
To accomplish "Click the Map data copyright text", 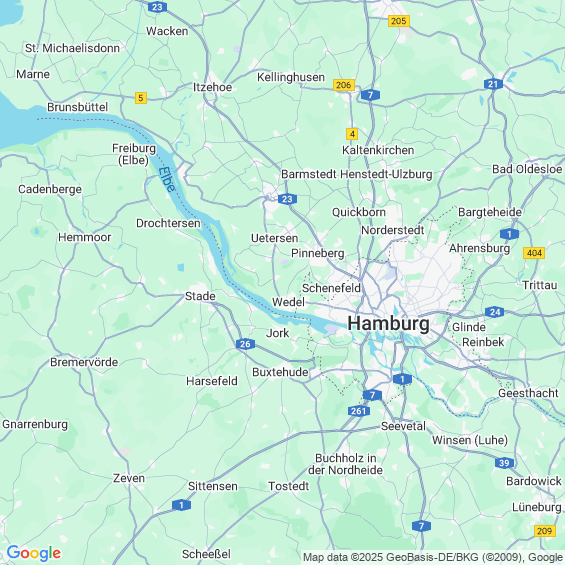I will tap(433, 557).
